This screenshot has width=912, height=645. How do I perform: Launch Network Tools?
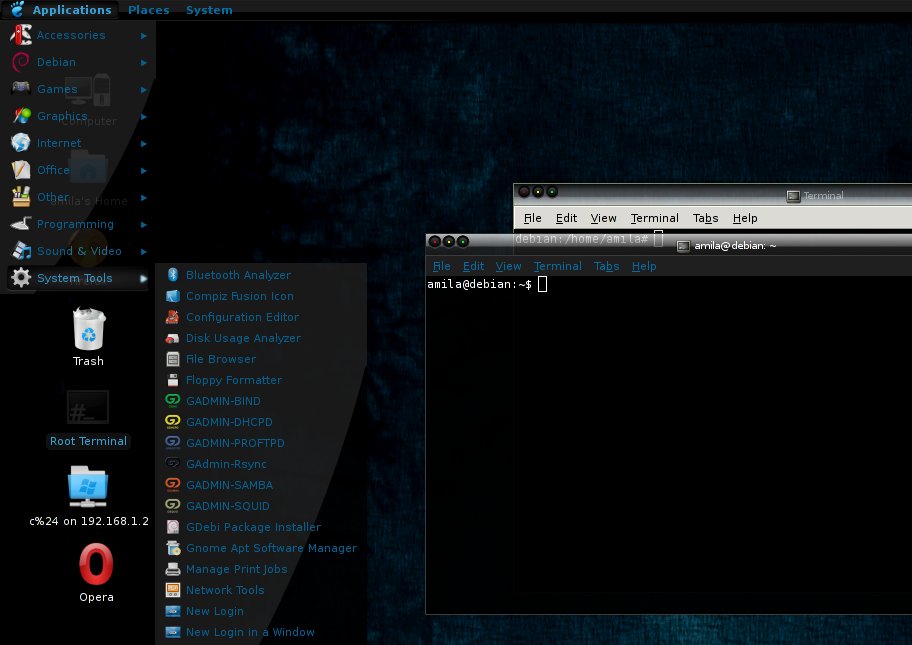(224, 590)
